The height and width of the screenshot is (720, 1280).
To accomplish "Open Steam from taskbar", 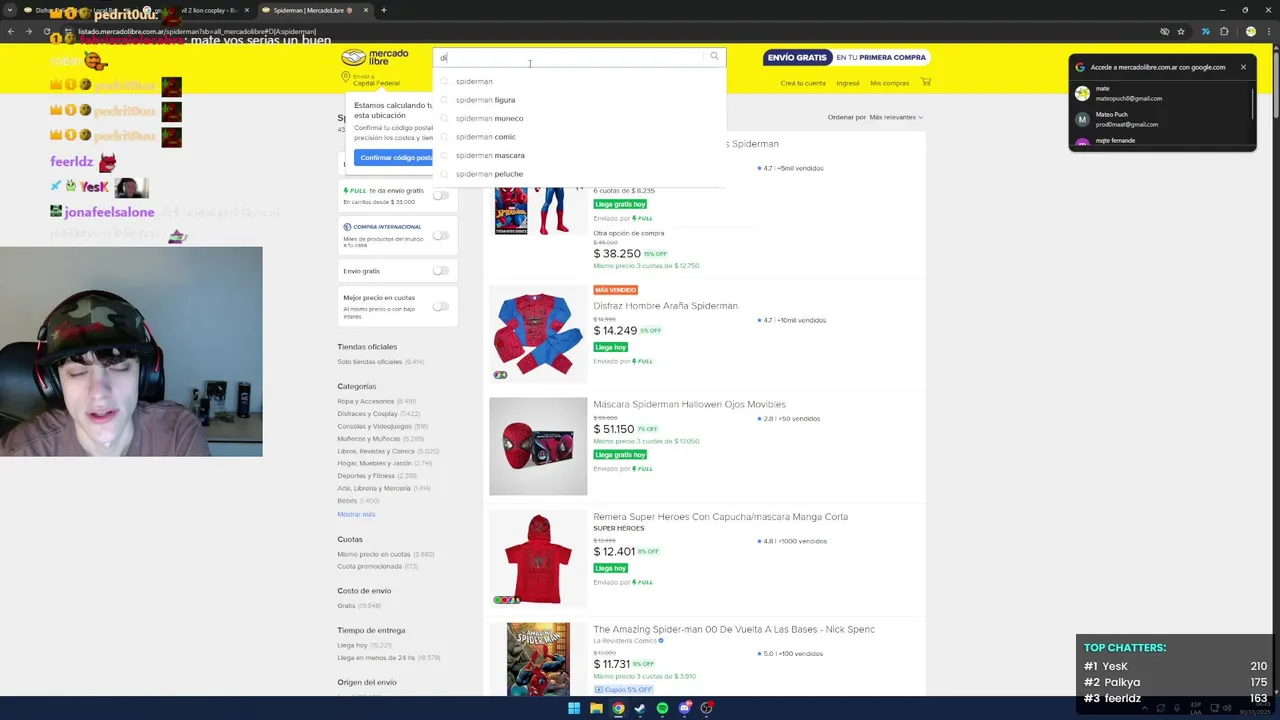I will (640, 708).
